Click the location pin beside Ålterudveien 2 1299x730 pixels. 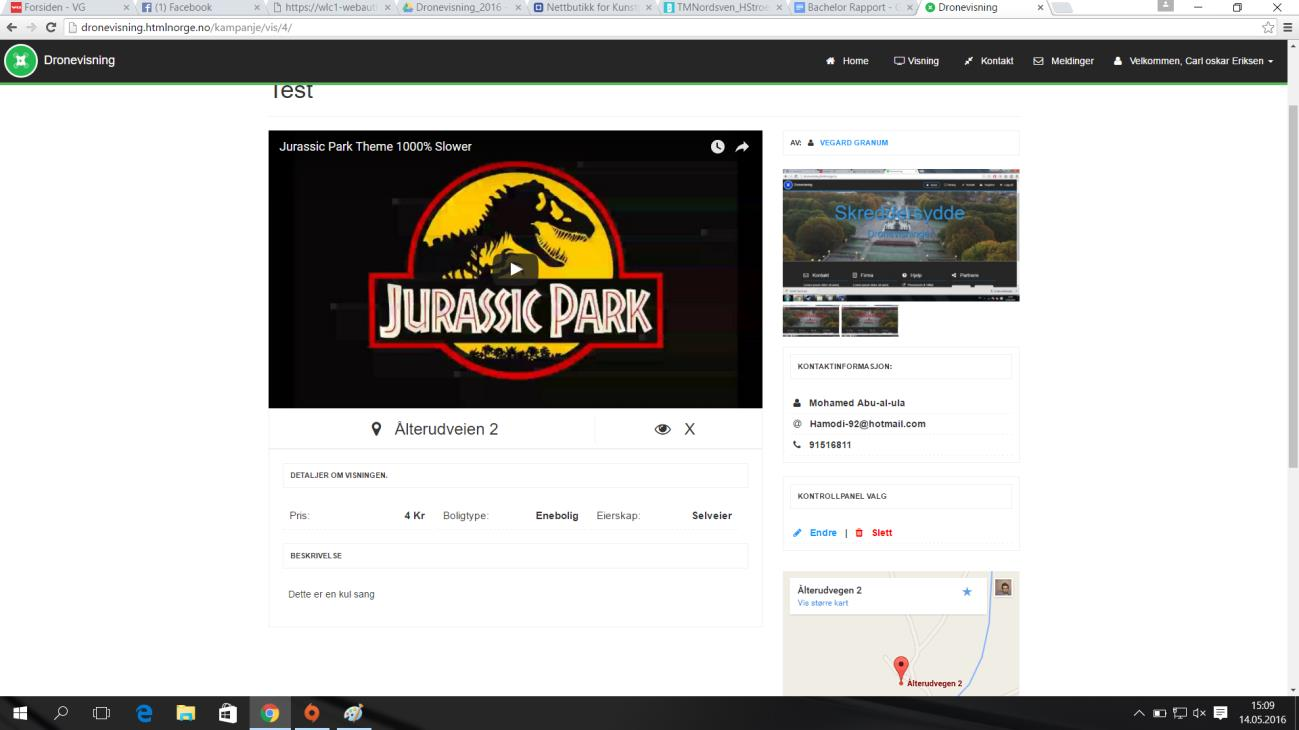point(376,429)
